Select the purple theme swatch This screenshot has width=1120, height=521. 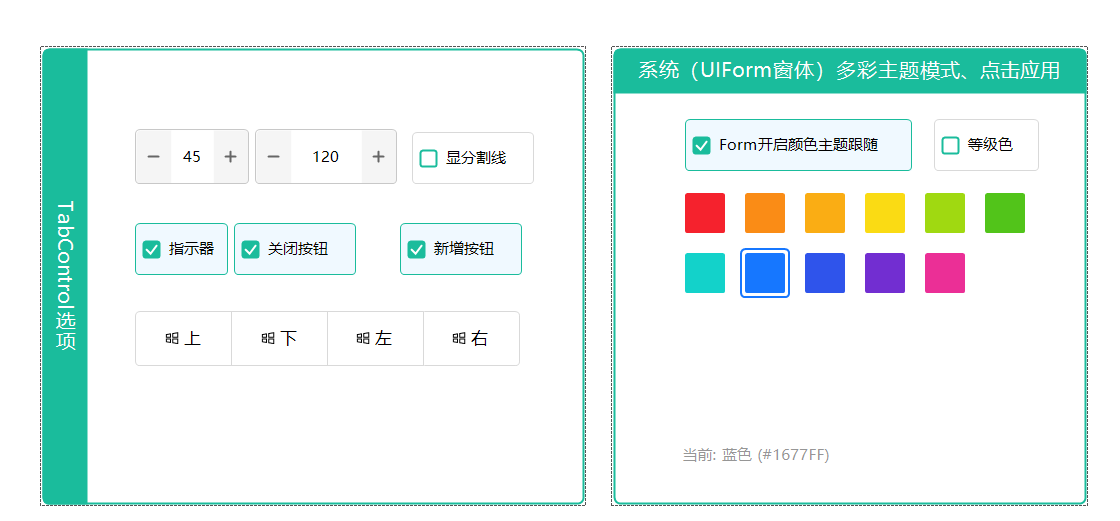(x=885, y=273)
